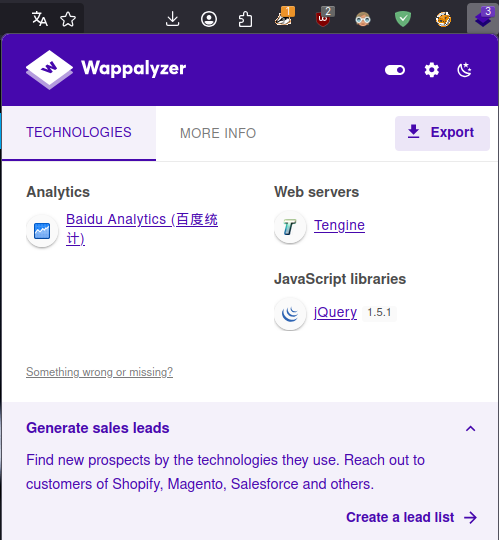Viewport: 499px width, 540px height.
Task: Click the jQuery logo icon
Action: point(290,314)
